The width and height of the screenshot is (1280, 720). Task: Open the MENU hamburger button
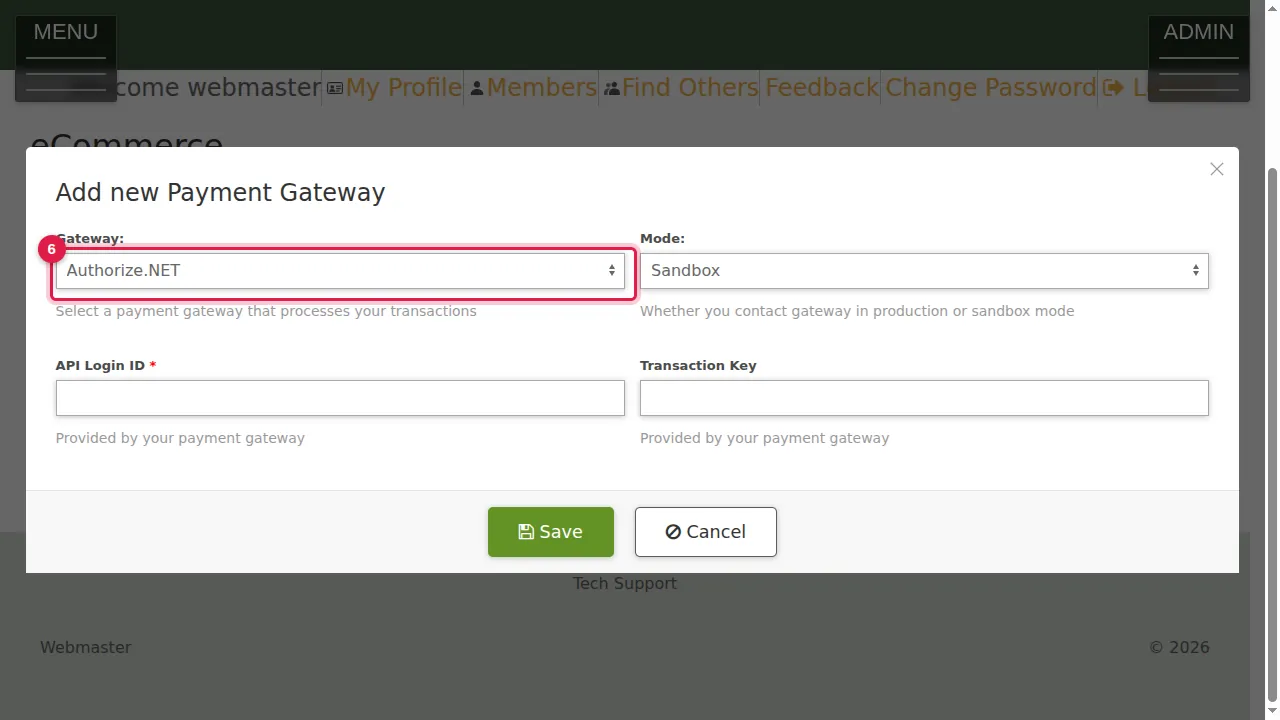point(66,58)
